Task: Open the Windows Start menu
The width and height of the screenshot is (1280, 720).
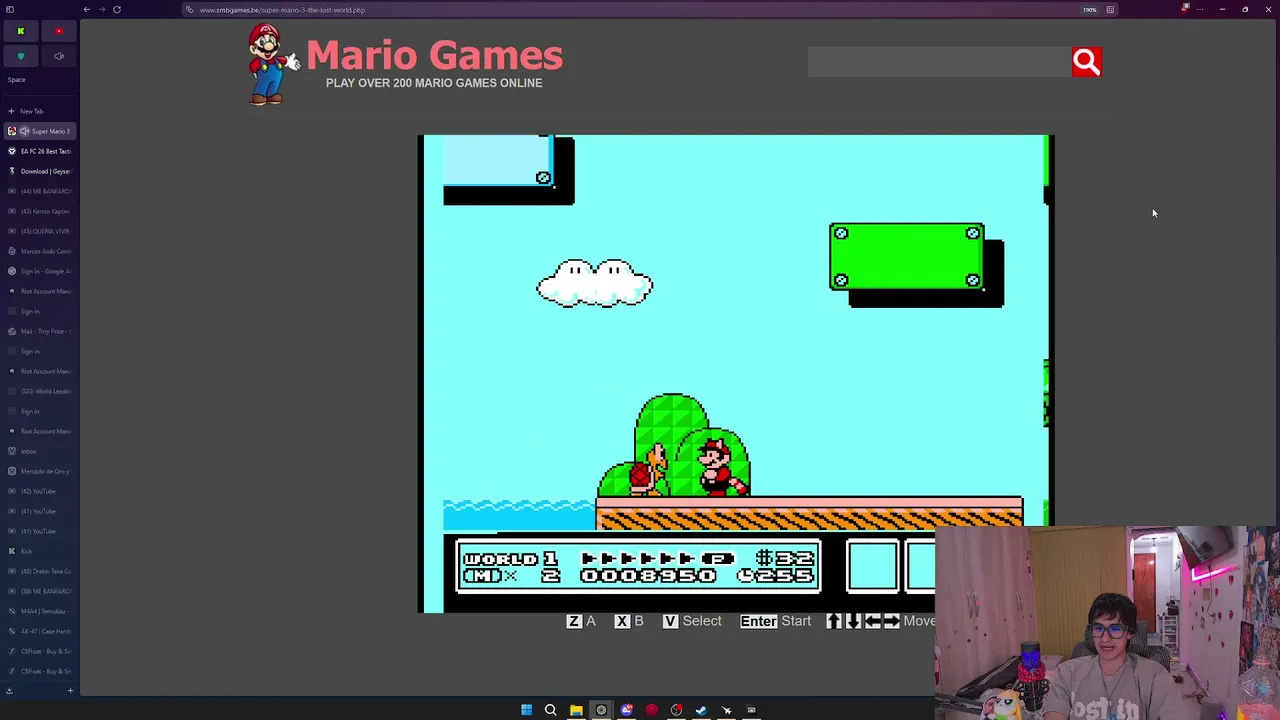Action: click(x=526, y=710)
